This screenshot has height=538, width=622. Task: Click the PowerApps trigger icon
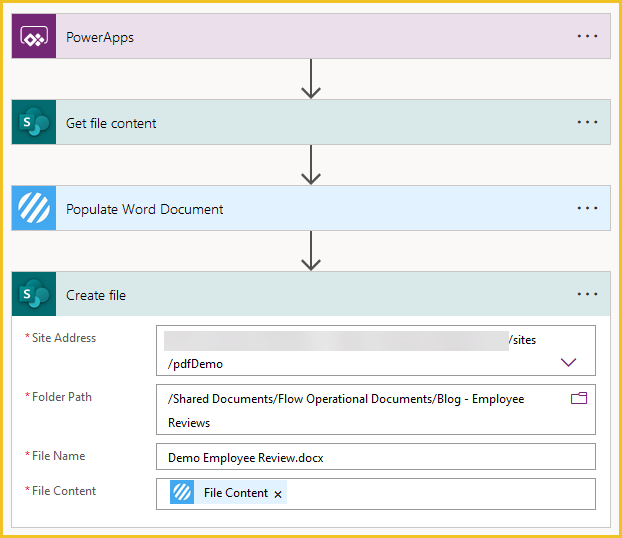[x=34, y=36]
